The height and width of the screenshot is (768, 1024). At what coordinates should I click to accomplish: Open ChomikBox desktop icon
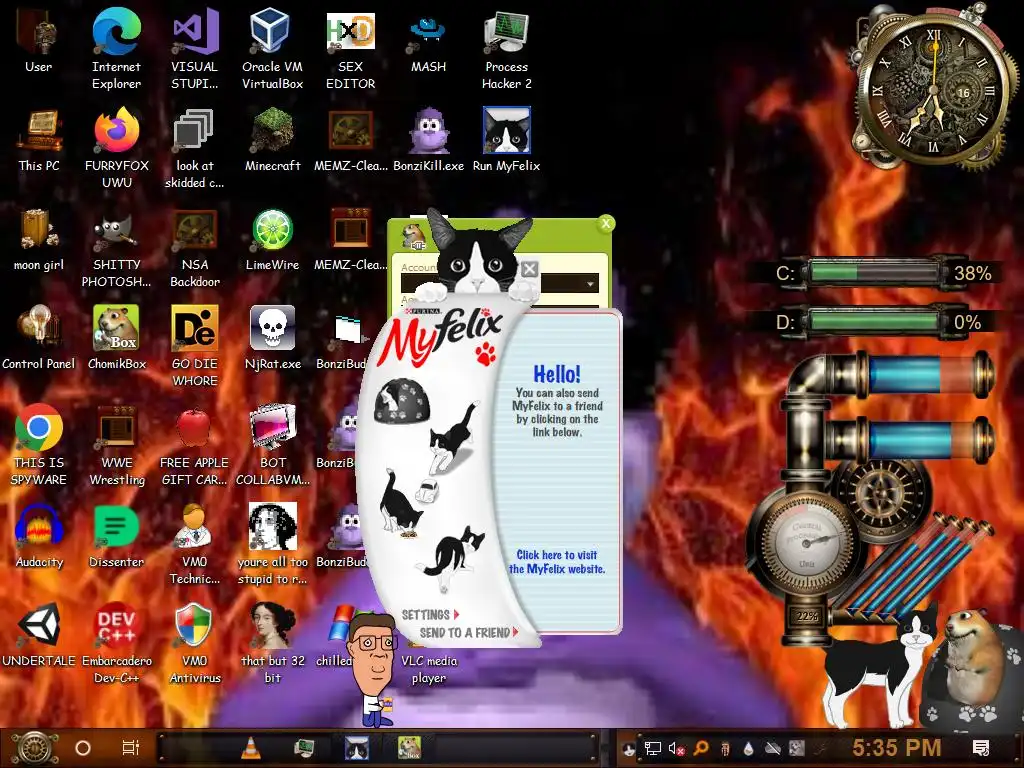116,328
